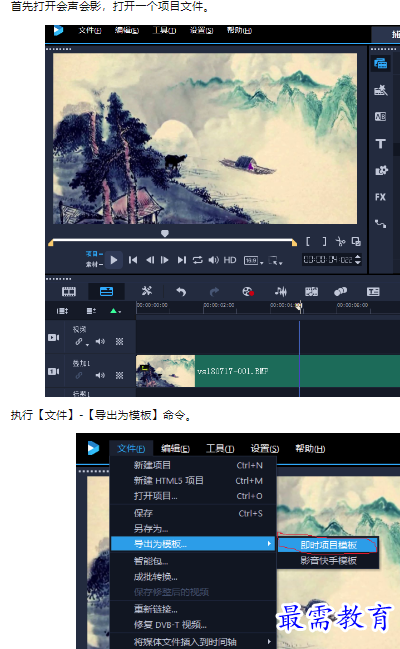
Task: Open the Graphic library icon below Title
Action: click(x=381, y=170)
